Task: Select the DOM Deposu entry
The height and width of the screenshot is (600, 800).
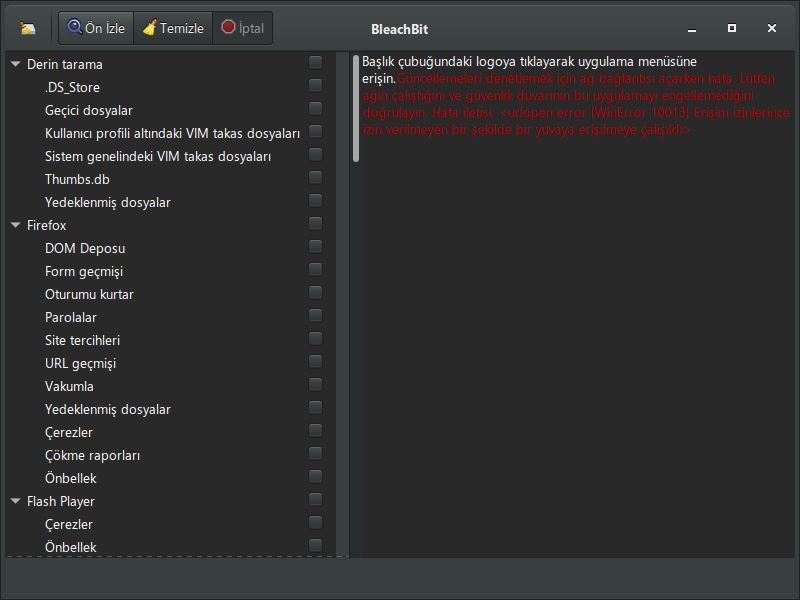Action: click(x=85, y=248)
